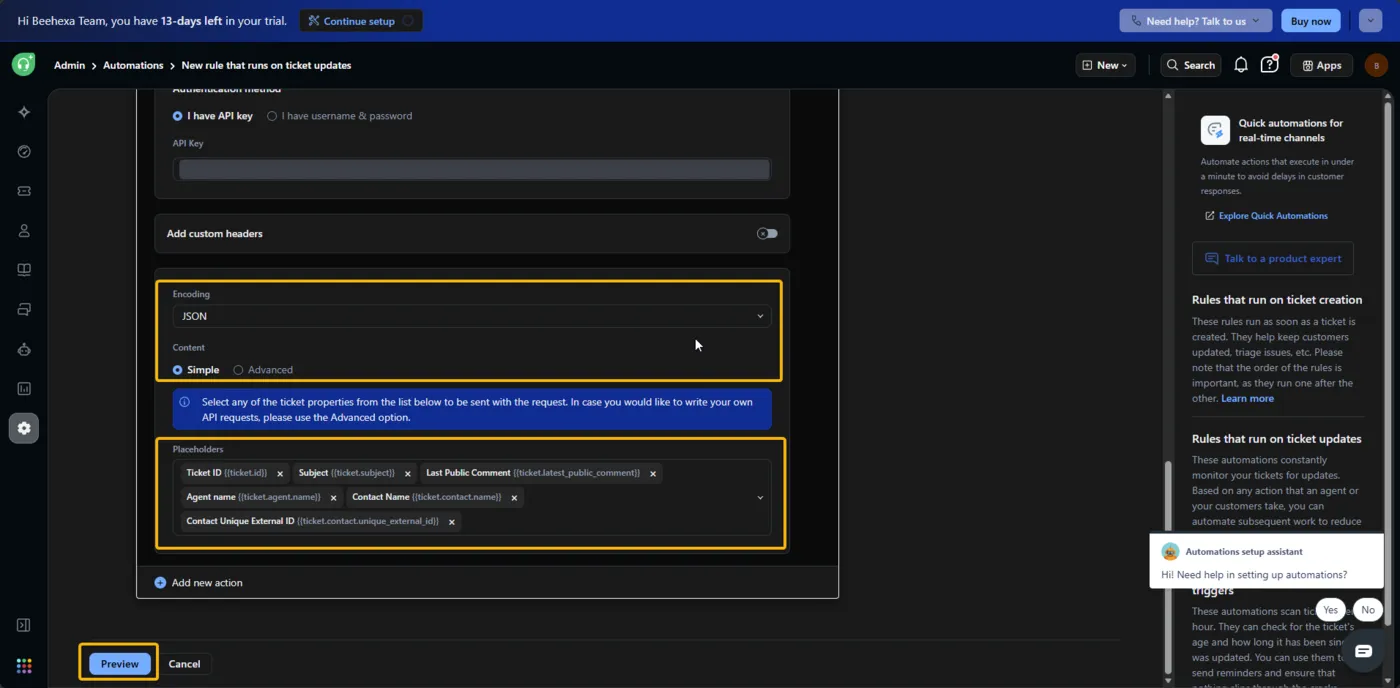Open the Apps button

click(1321, 65)
